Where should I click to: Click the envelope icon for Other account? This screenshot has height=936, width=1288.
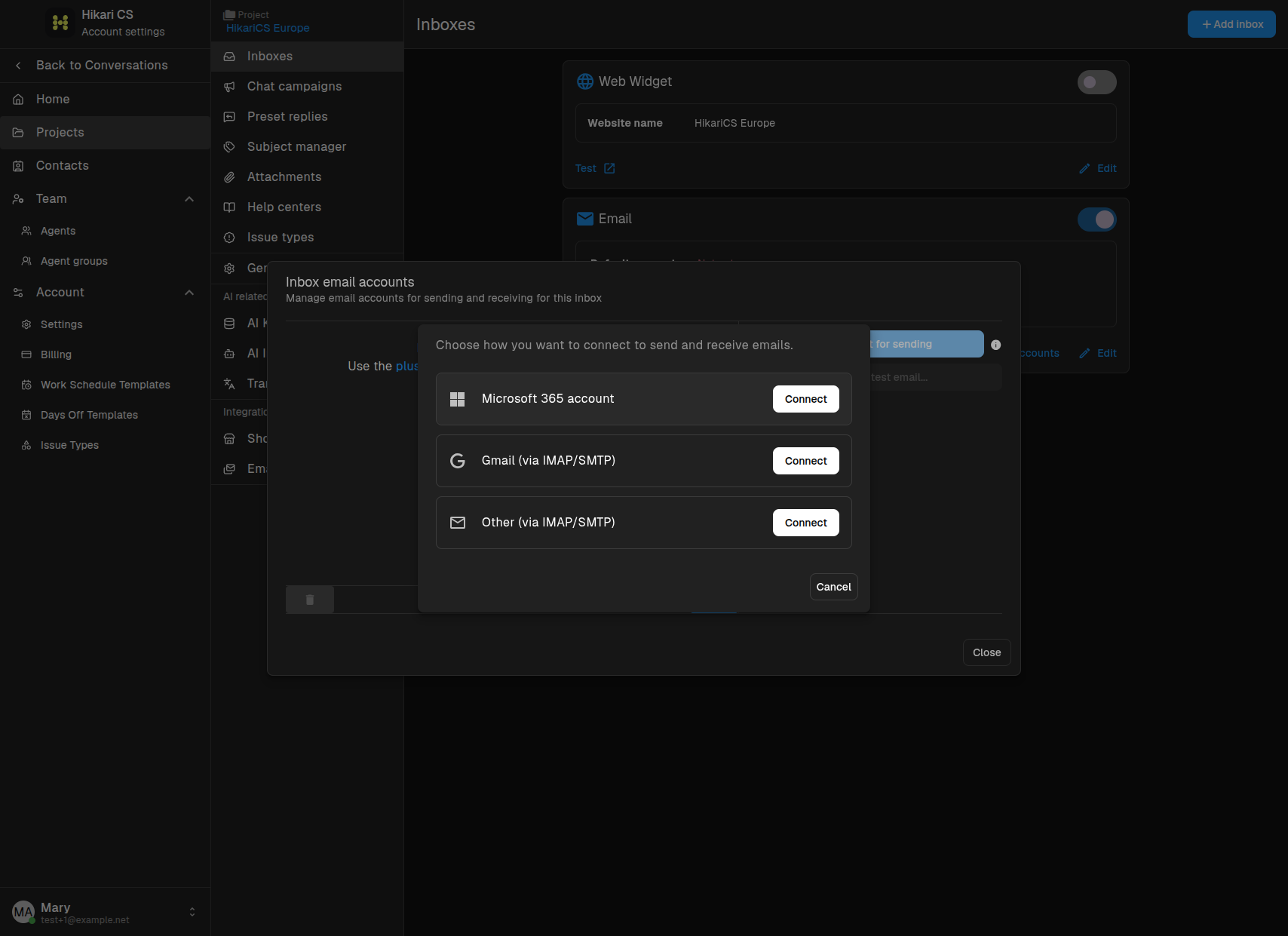(458, 523)
